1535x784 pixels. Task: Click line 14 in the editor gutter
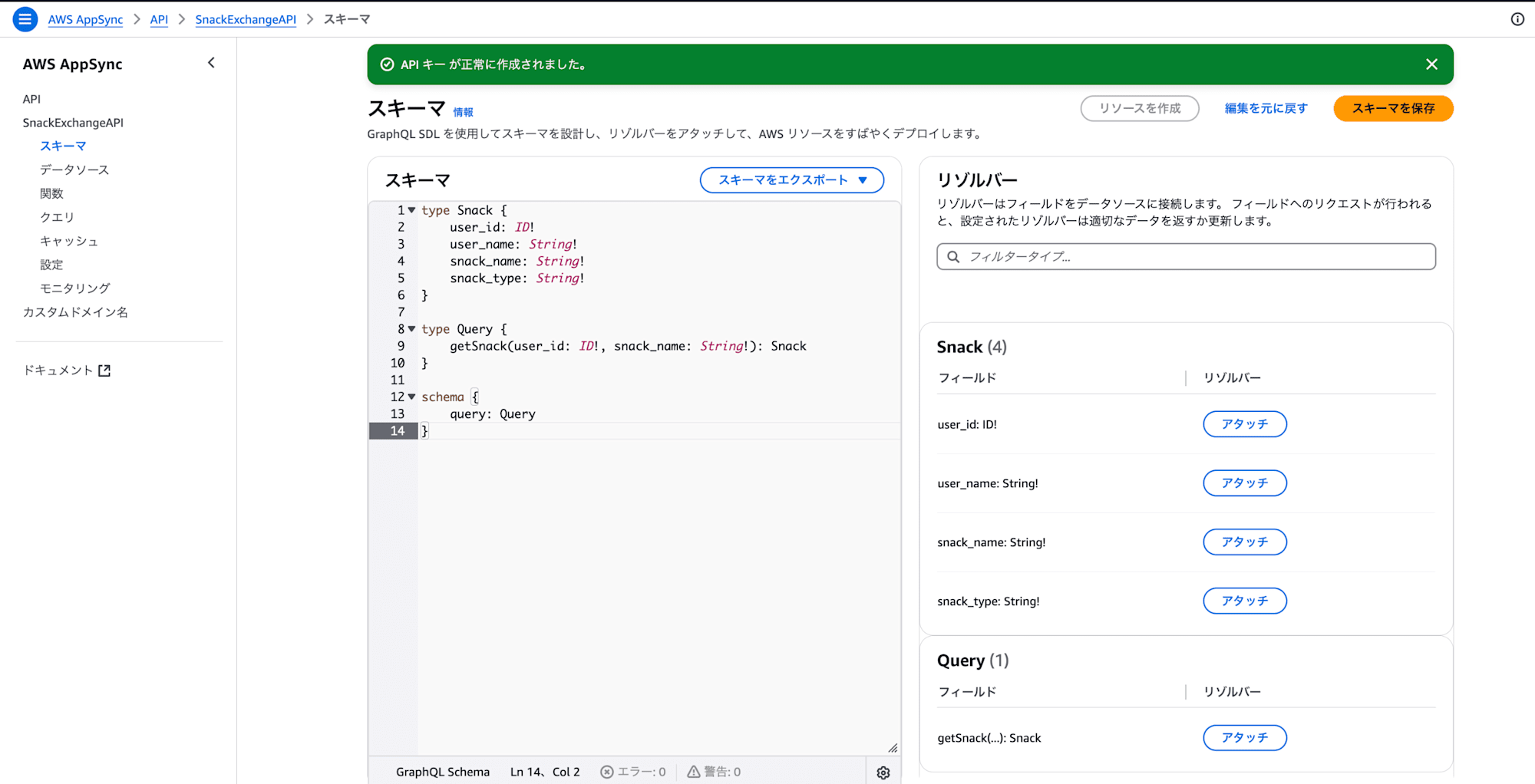point(394,431)
